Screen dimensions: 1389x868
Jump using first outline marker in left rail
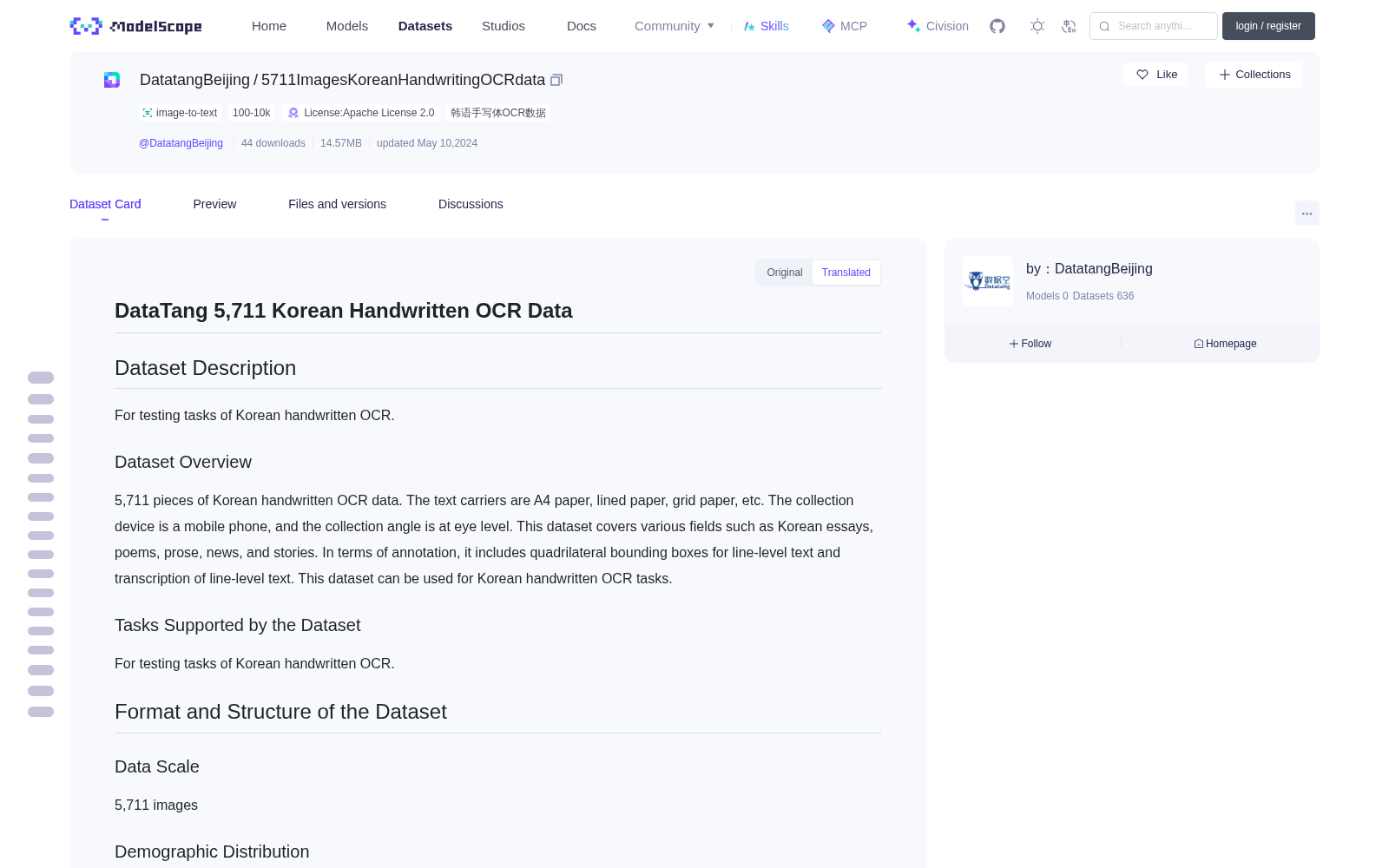click(x=41, y=378)
